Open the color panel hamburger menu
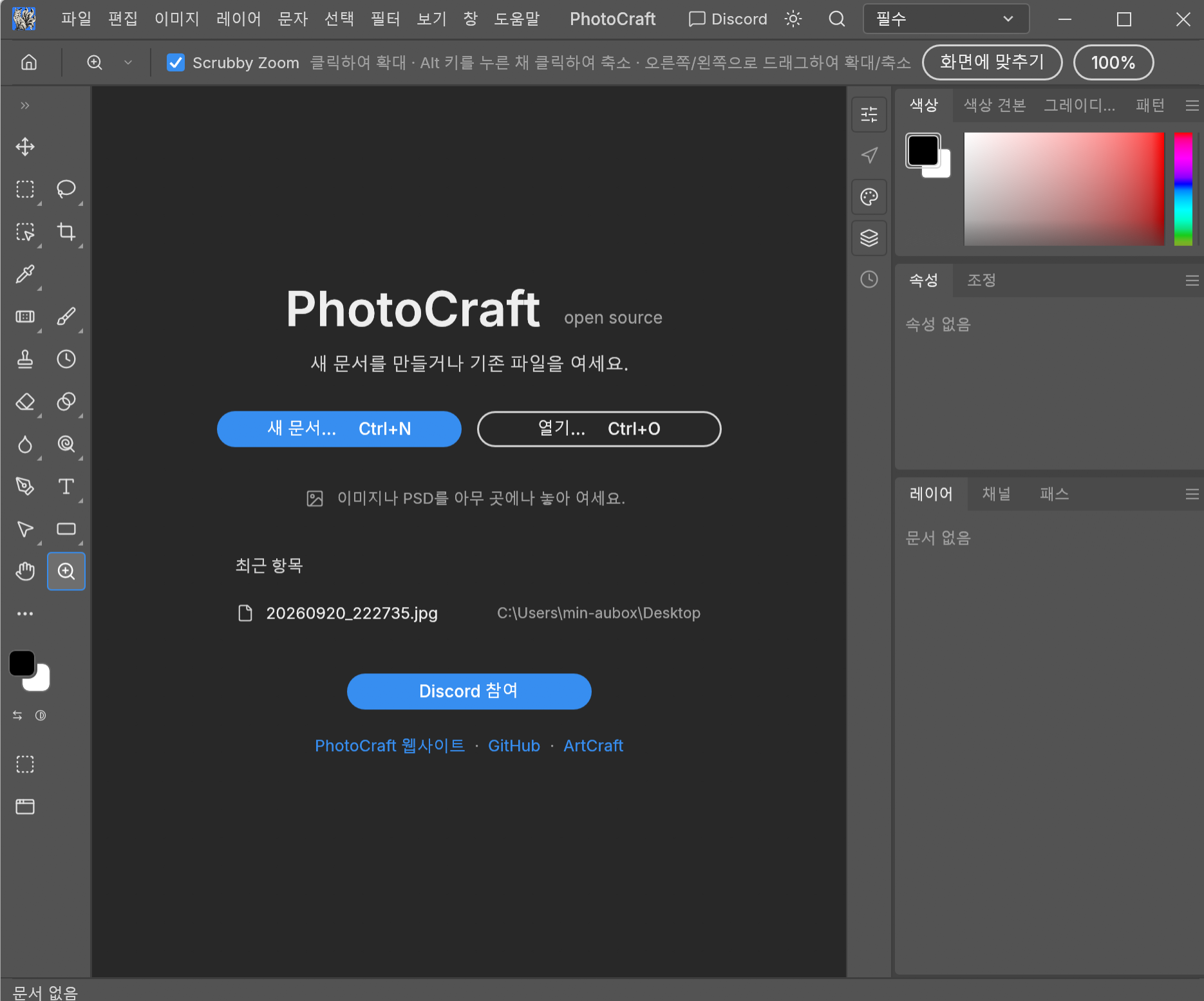 [x=1192, y=106]
